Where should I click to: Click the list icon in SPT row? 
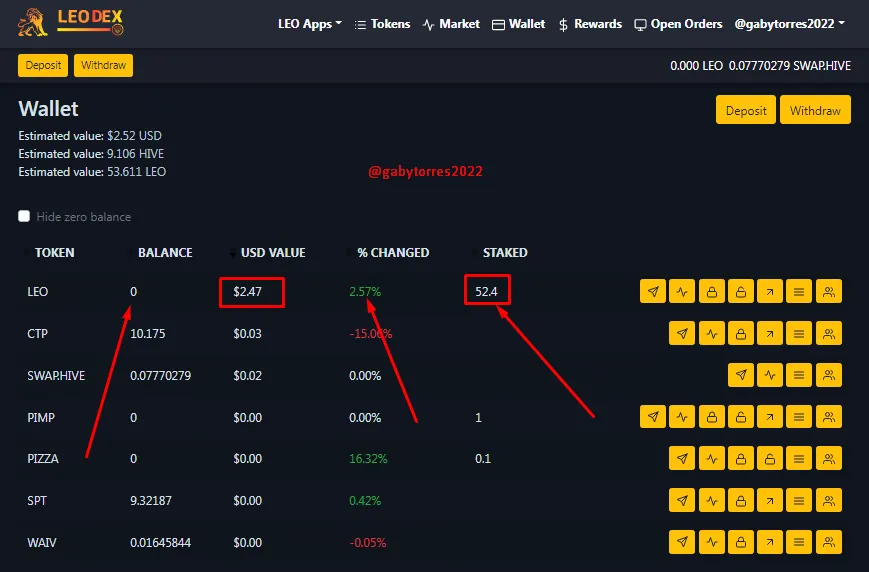point(799,500)
